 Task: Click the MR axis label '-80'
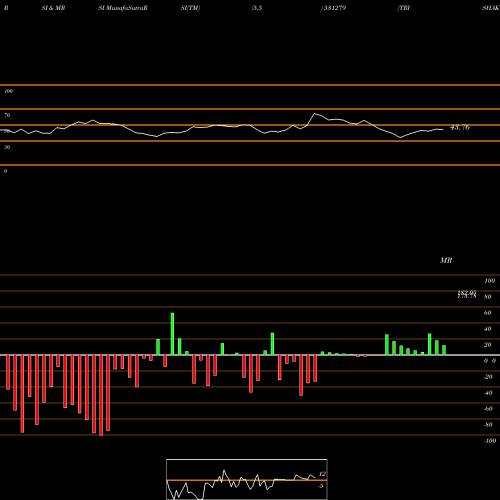coord(488,425)
